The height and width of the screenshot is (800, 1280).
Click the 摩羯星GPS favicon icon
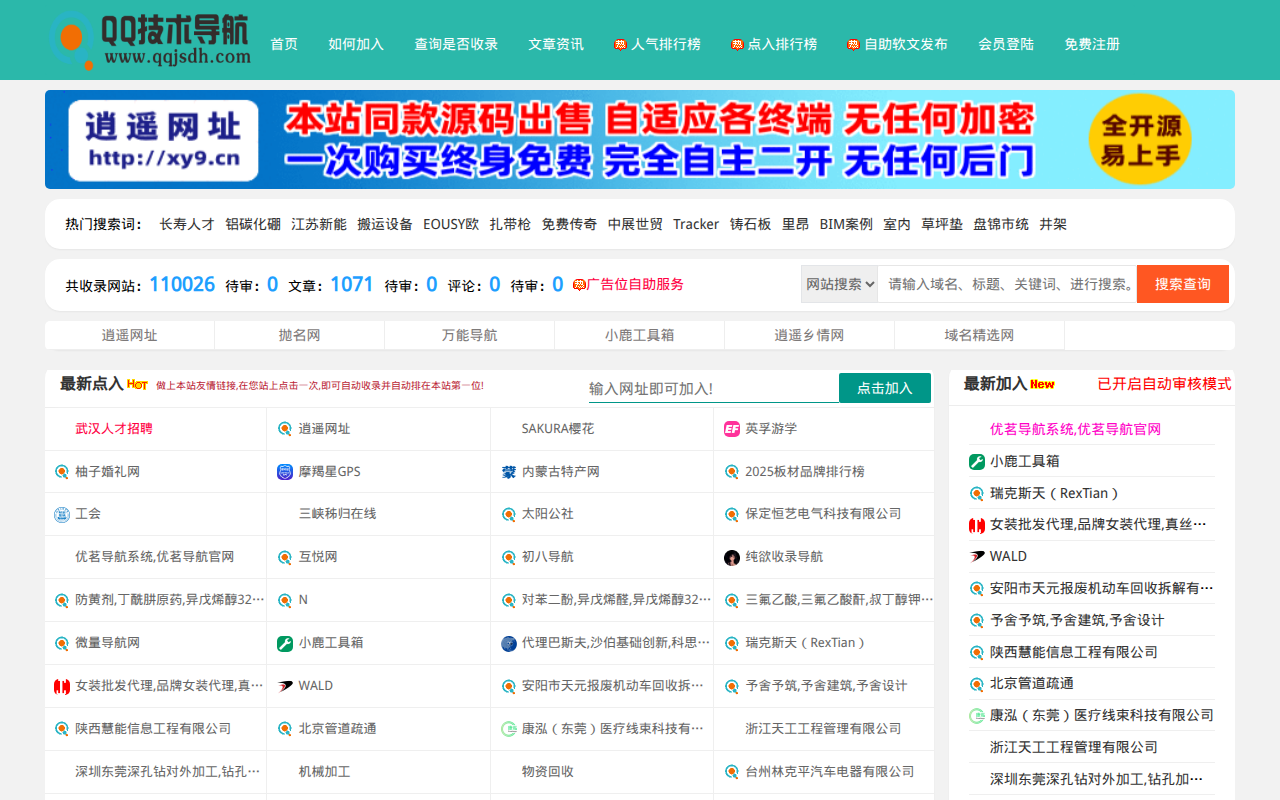(285, 472)
